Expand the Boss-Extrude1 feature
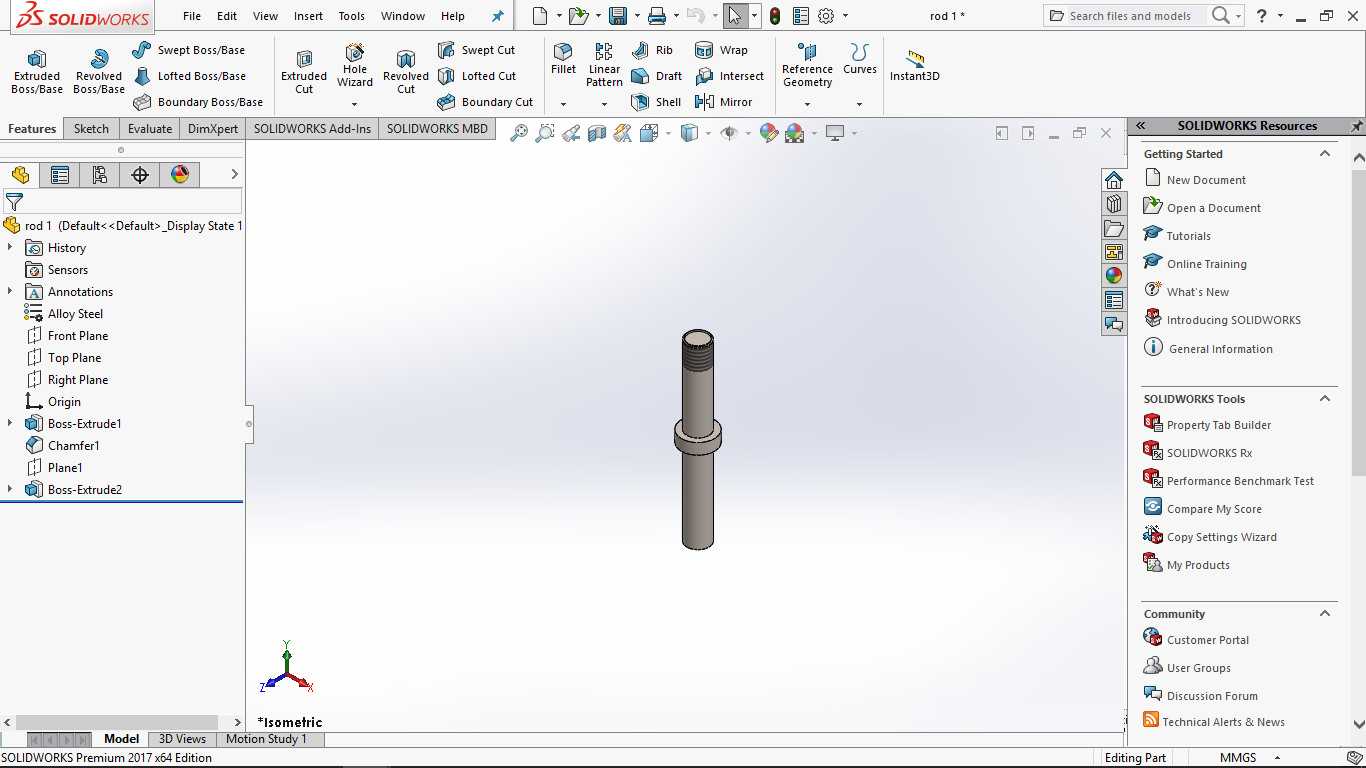The image size is (1366, 768). tap(10, 424)
